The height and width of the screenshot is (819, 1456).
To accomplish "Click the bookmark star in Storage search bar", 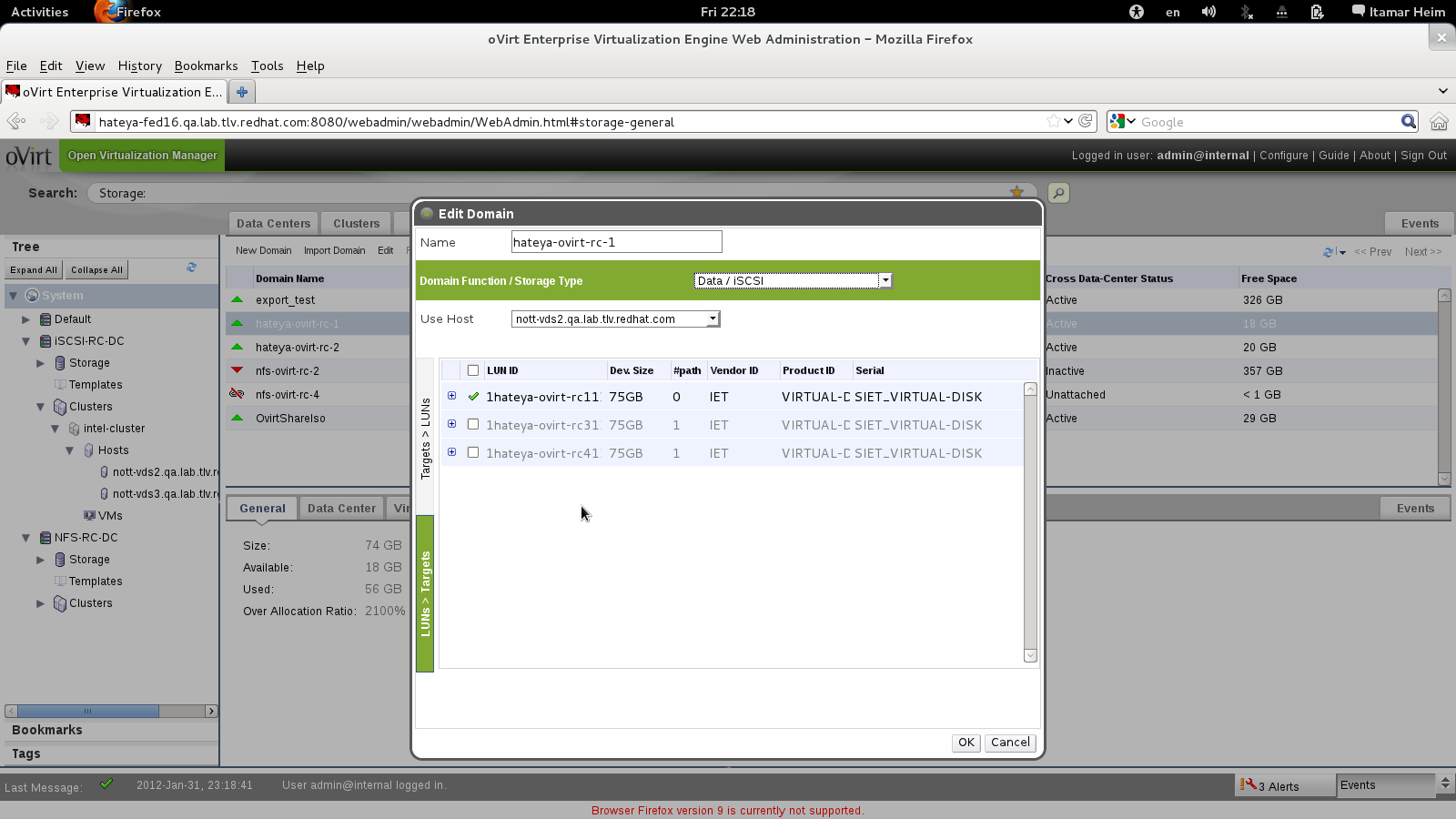I will pos(1016,192).
